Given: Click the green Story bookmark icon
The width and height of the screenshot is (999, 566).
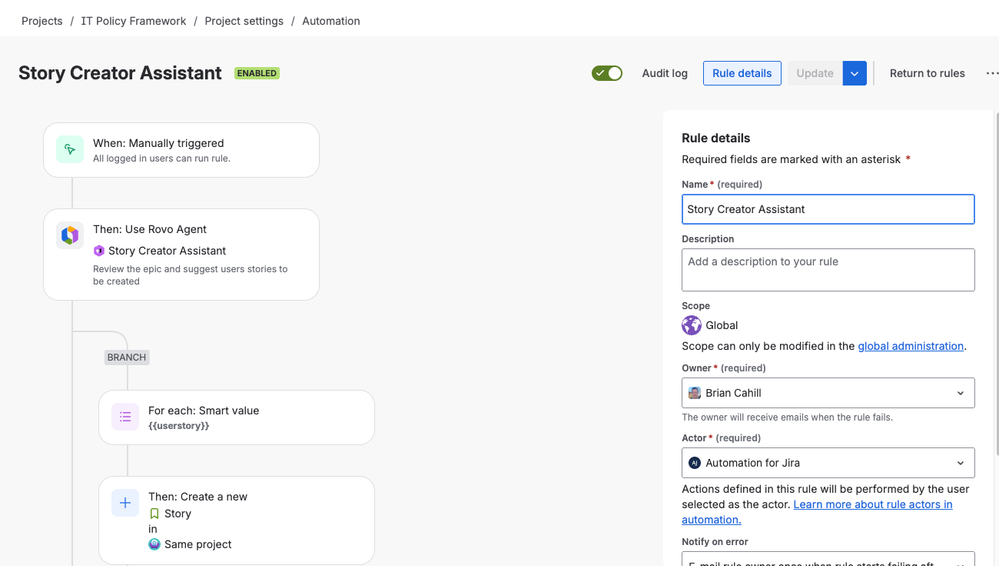Looking at the screenshot, I should pos(154,514).
